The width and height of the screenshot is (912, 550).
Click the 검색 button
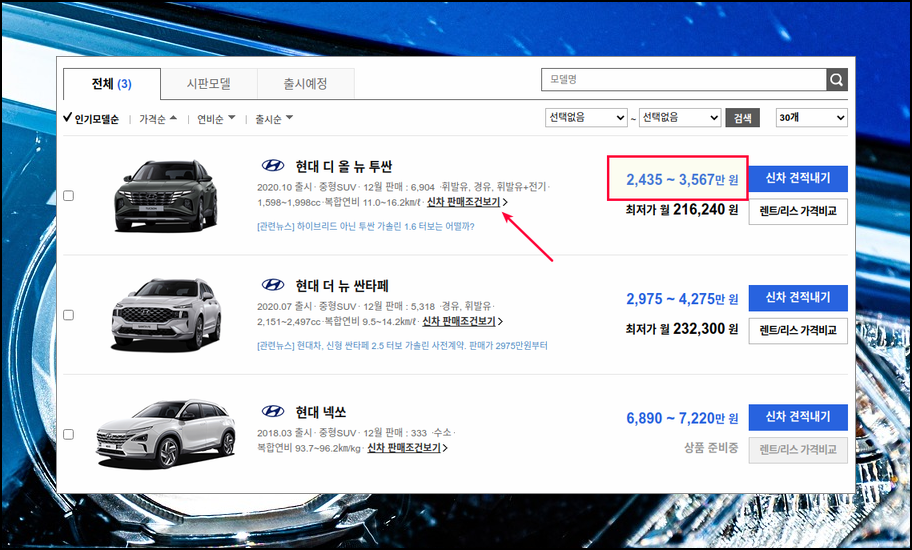(x=742, y=118)
